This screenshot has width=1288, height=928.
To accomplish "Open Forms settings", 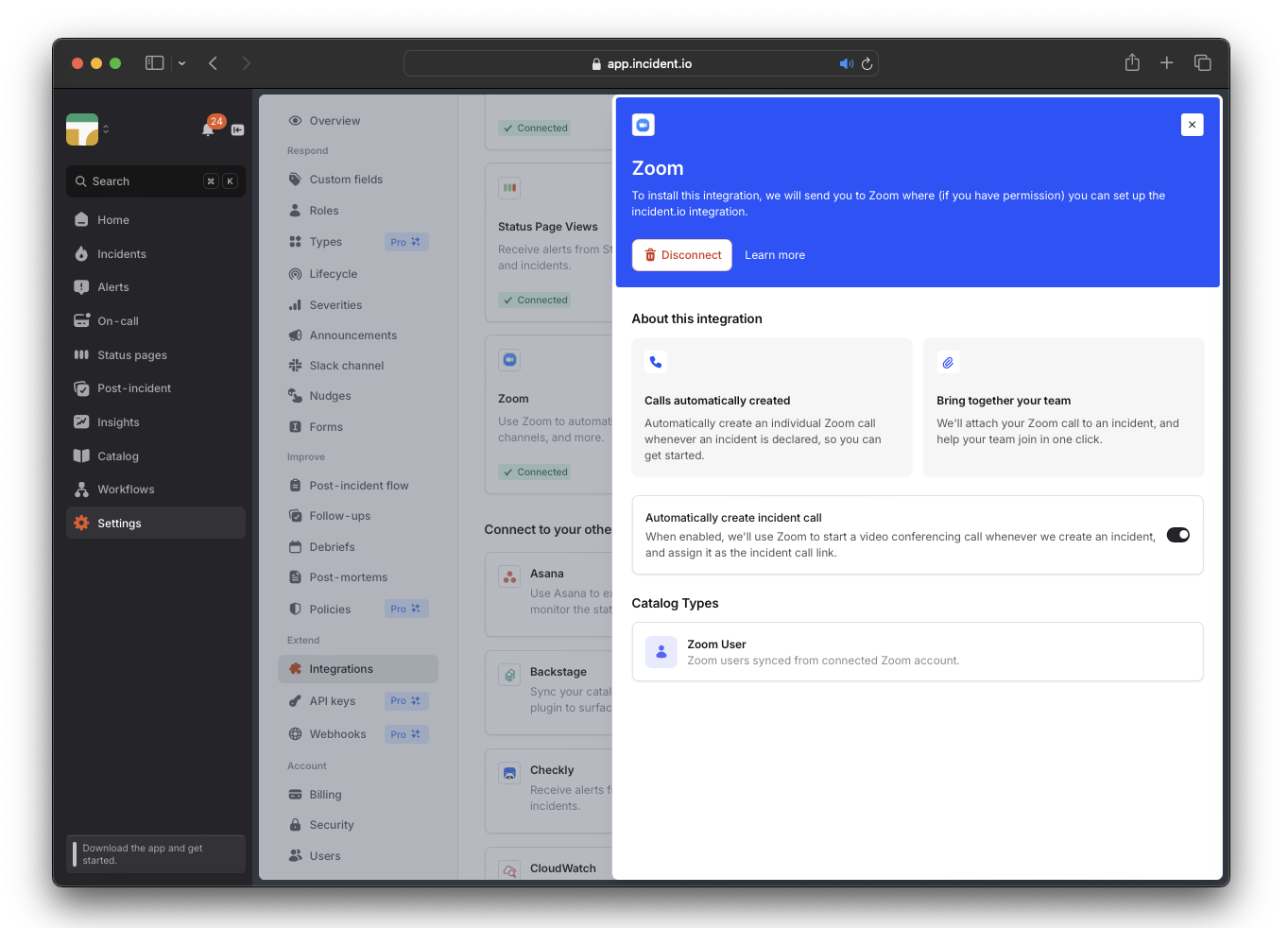I will (358, 427).
